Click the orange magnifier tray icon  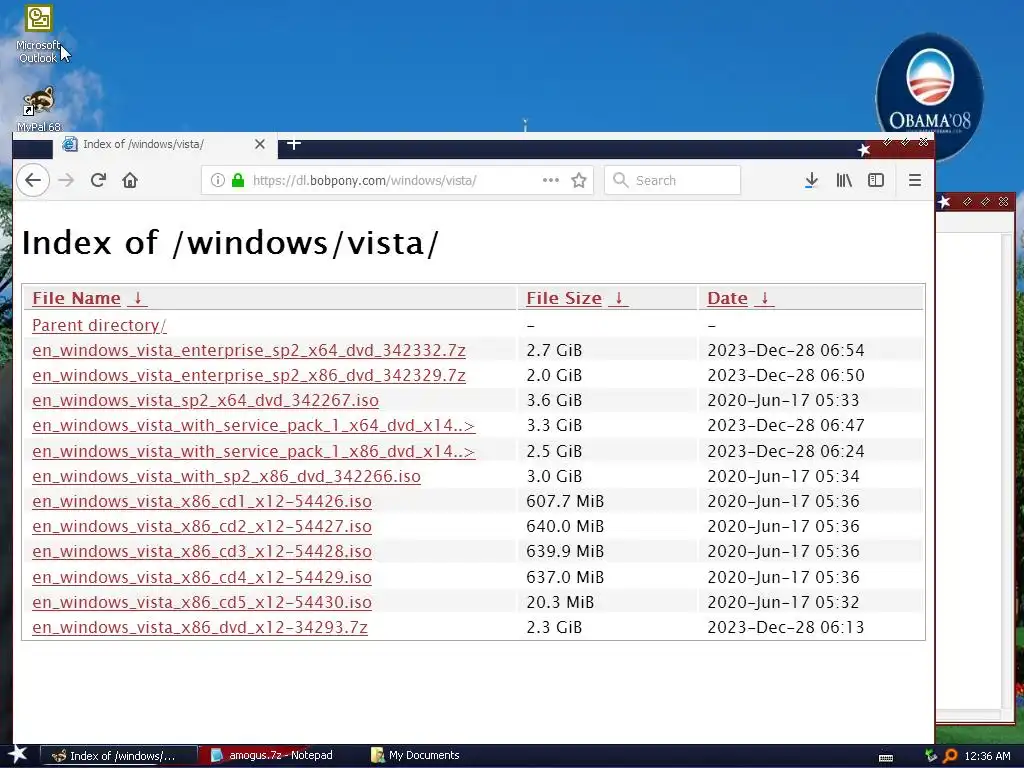(x=950, y=756)
